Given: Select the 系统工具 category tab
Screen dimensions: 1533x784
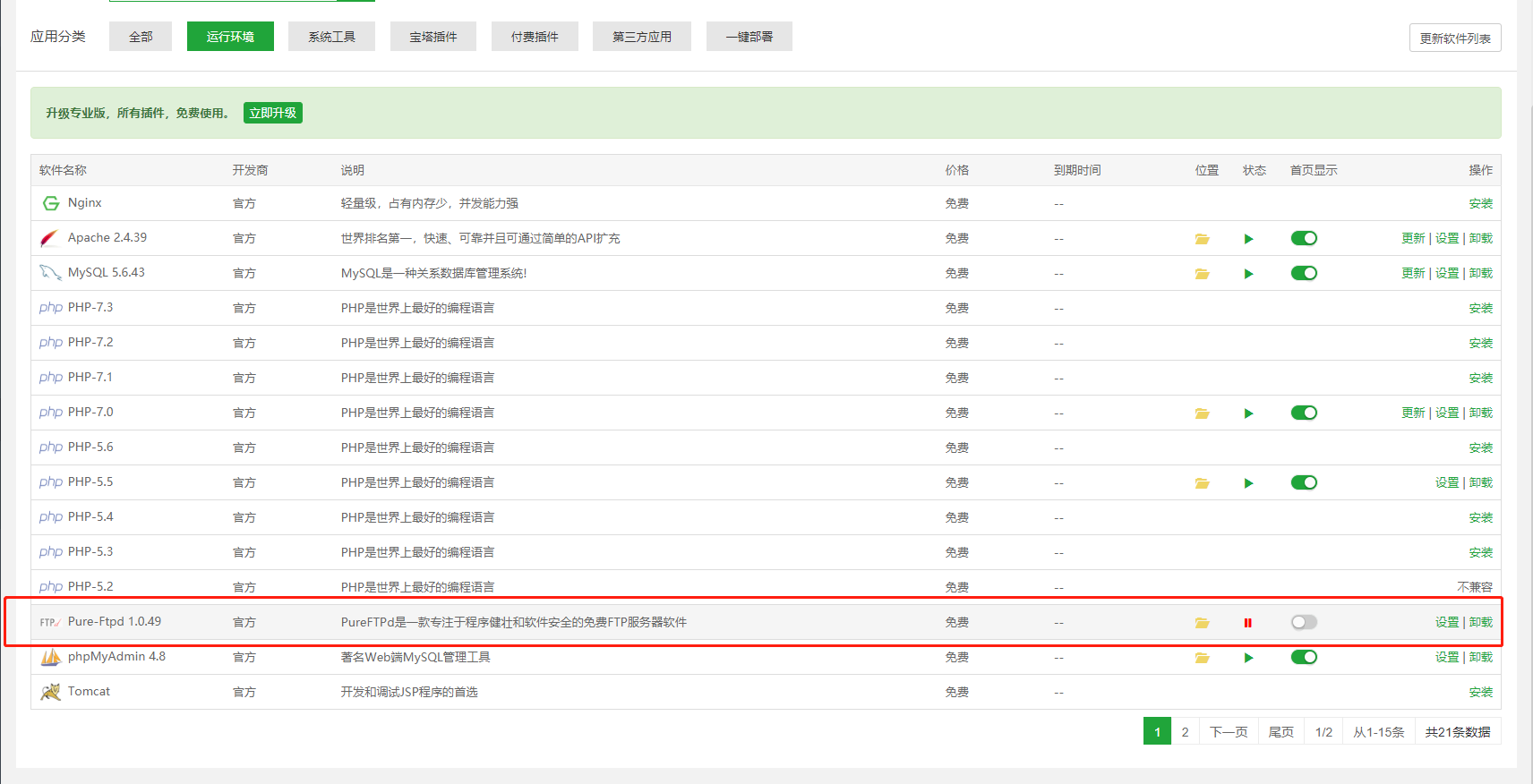Looking at the screenshot, I should pos(331,37).
